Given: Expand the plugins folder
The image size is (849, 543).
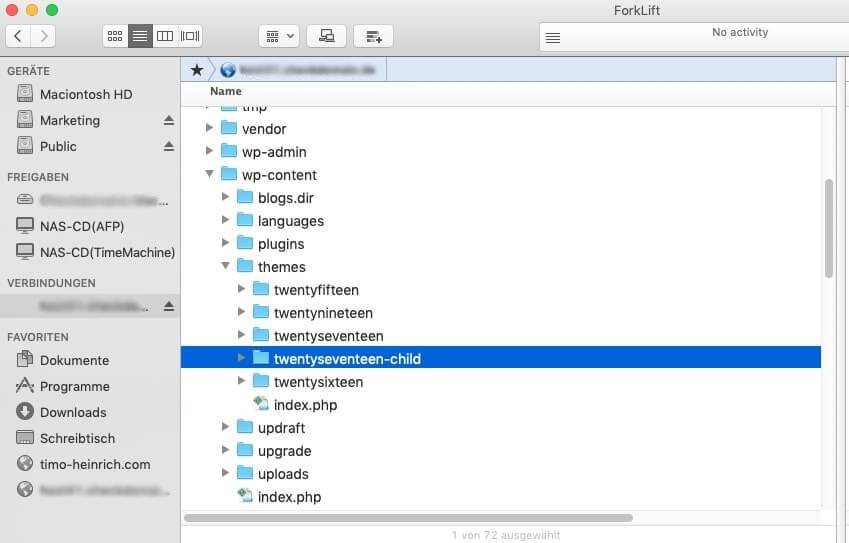Looking at the screenshot, I should (226, 244).
